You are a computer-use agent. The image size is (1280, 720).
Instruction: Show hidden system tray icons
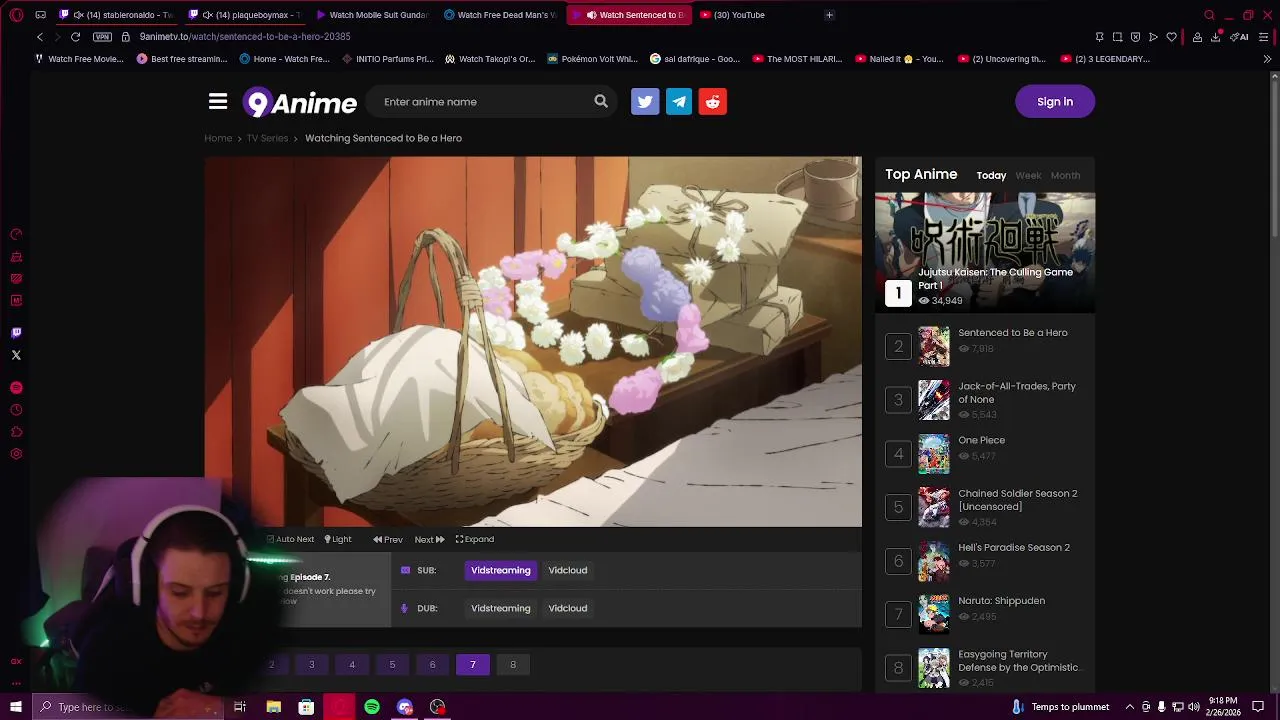pos(1129,707)
